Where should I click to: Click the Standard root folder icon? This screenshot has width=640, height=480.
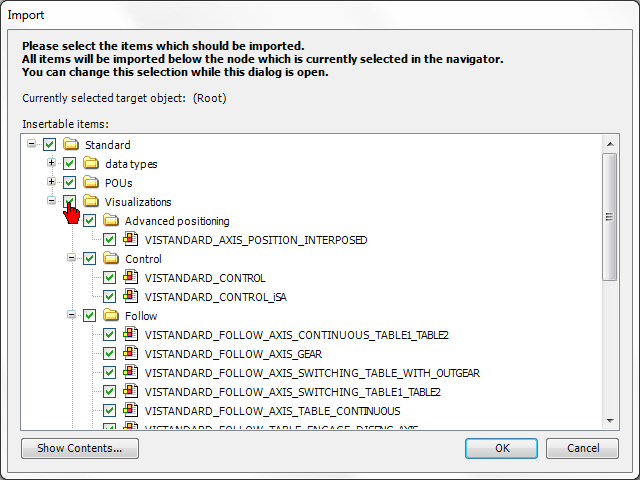[70, 145]
